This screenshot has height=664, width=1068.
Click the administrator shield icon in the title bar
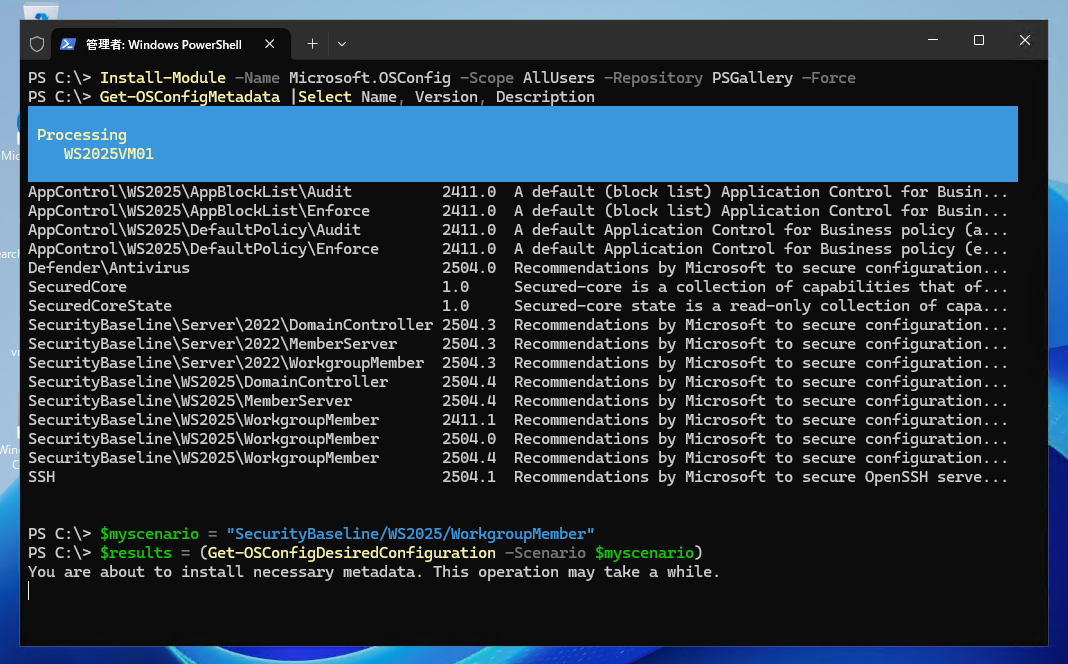click(36, 43)
